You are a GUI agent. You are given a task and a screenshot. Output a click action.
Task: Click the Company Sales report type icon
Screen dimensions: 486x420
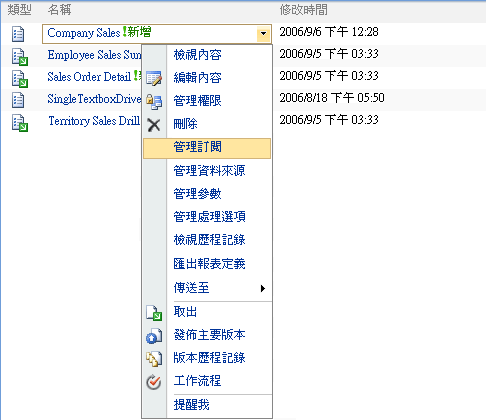(18, 34)
